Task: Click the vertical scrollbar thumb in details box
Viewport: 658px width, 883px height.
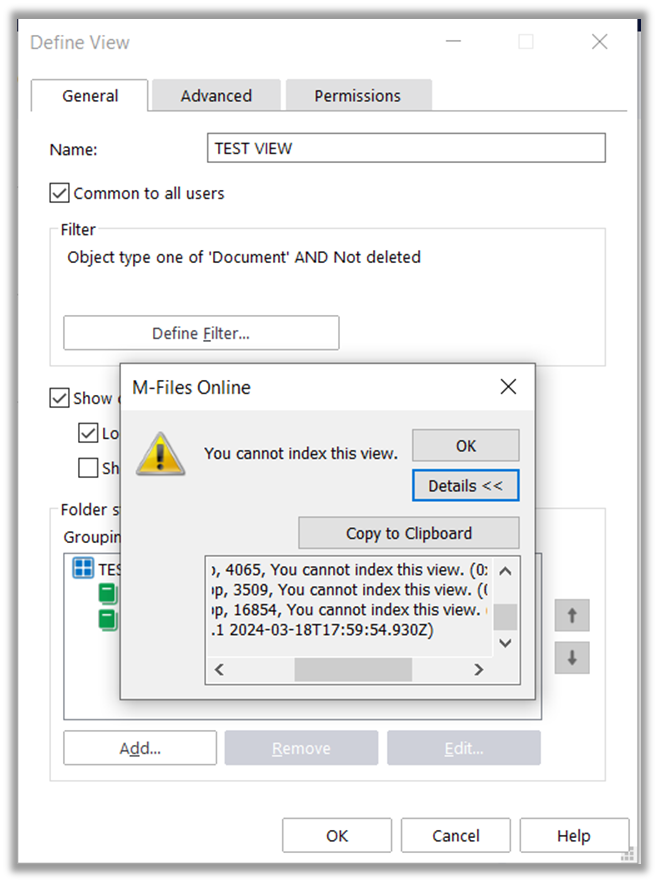Action: (x=505, y=617)
